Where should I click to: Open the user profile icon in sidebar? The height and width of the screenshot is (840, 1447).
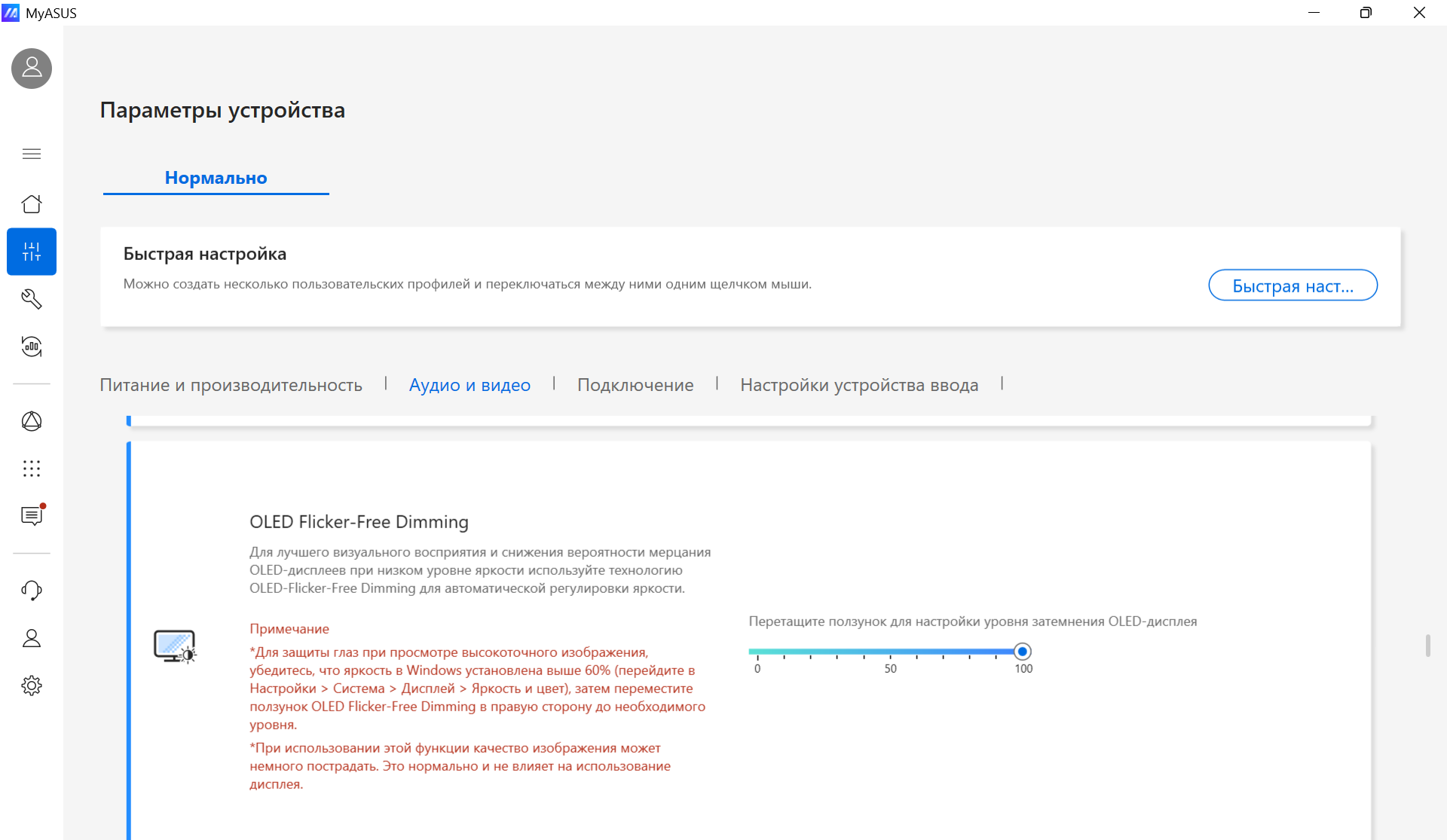(x=32, y=638)
